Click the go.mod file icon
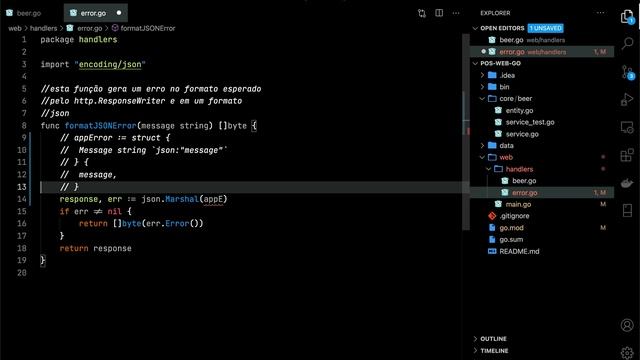Image resolution: width=640 pixels, height=360 pixels. [492, 228]
